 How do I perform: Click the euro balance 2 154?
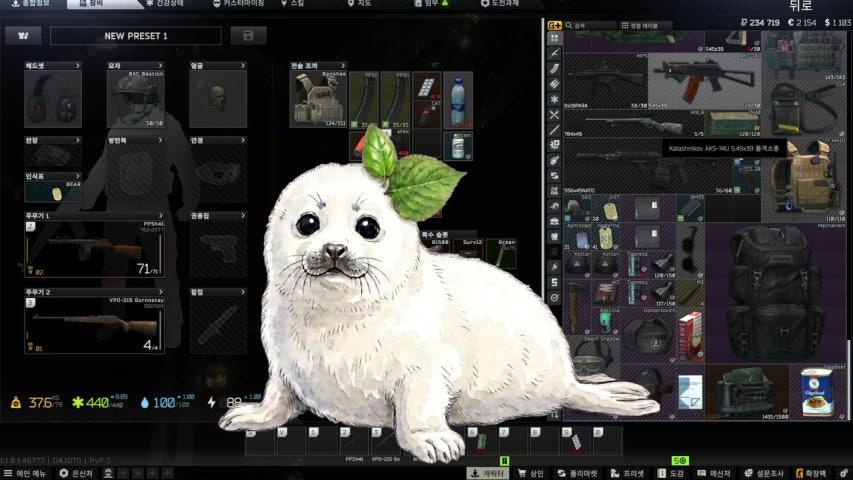[x=802, y=22]
